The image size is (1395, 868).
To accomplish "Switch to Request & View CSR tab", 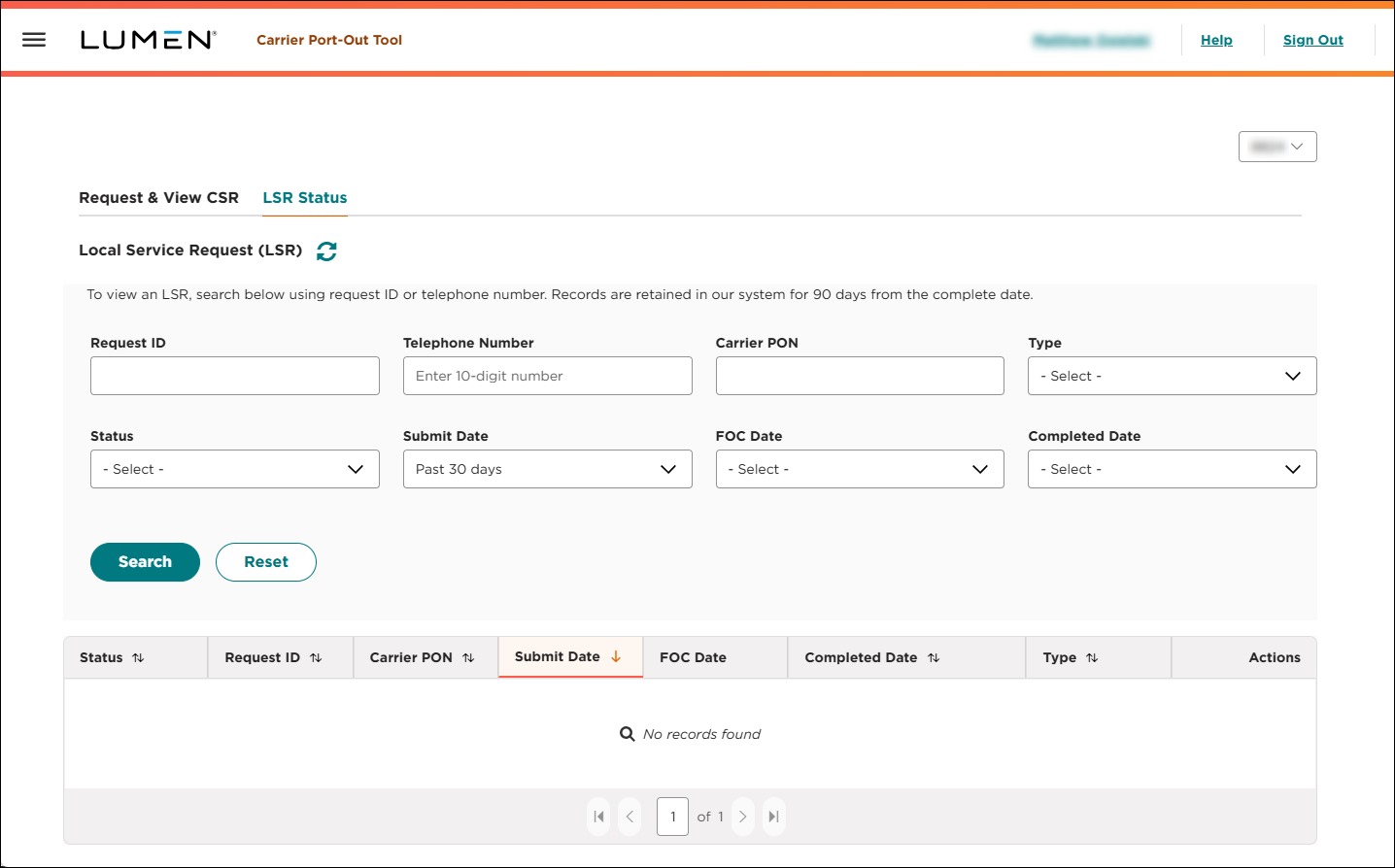I will point(158,198).
